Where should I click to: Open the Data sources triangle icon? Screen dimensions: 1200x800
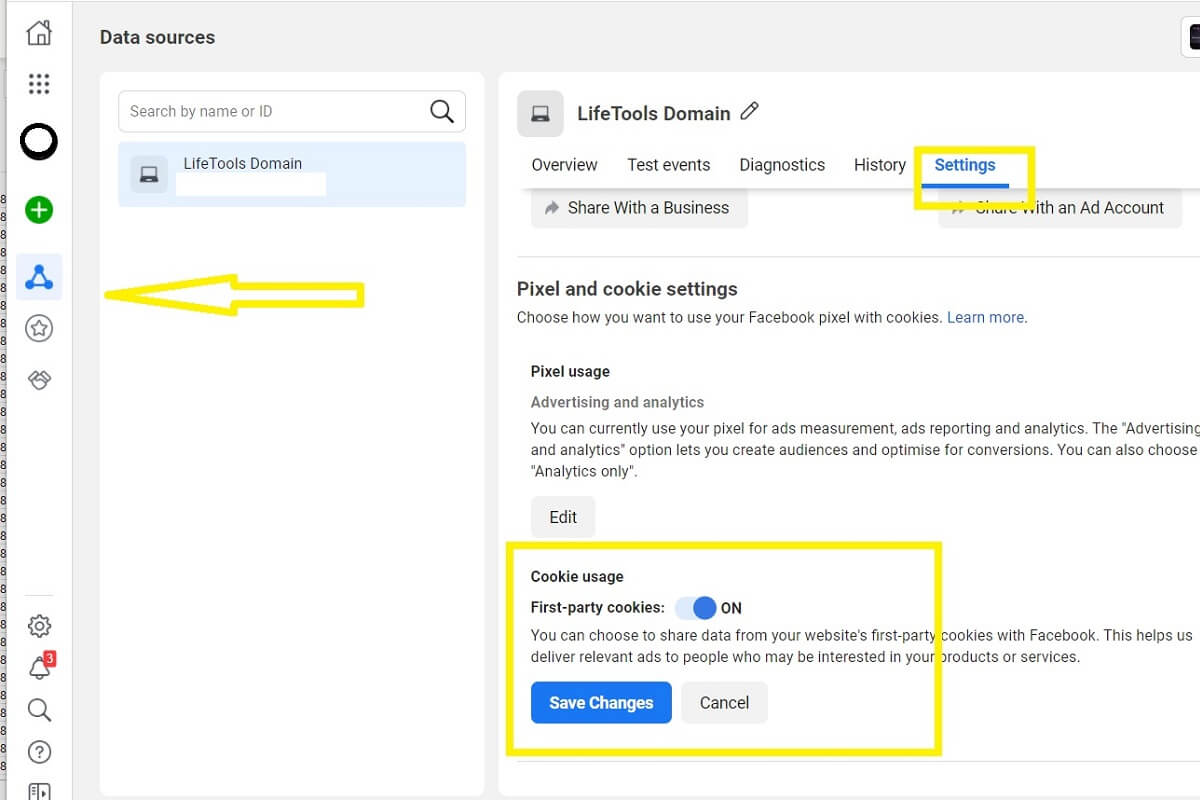(x=39, y=277)
